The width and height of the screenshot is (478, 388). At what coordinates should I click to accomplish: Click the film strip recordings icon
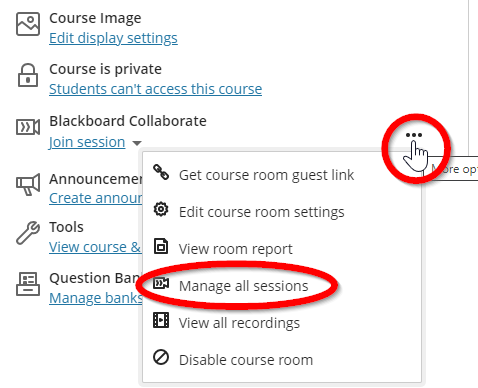coord(161,320)
